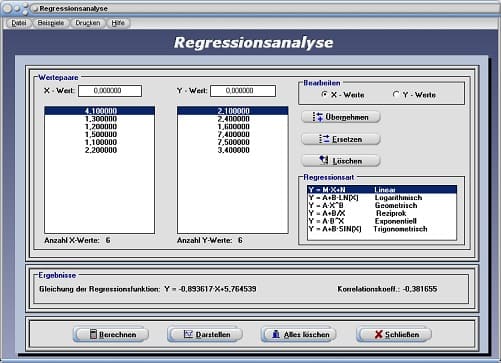Click the calculator icon on Berechnen

point(93,334)
